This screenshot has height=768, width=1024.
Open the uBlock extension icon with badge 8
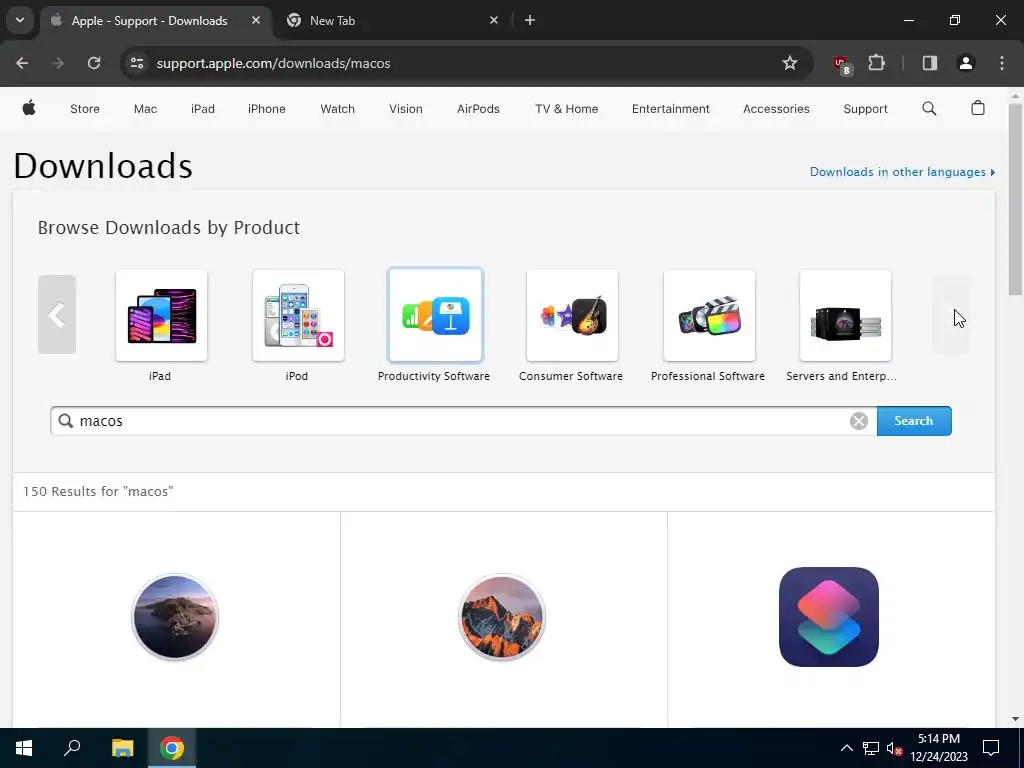point(842,64)
